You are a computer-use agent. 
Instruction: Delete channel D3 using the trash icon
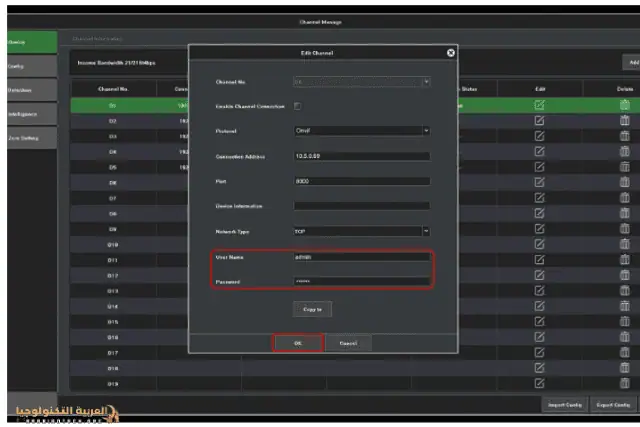[624, 136]
